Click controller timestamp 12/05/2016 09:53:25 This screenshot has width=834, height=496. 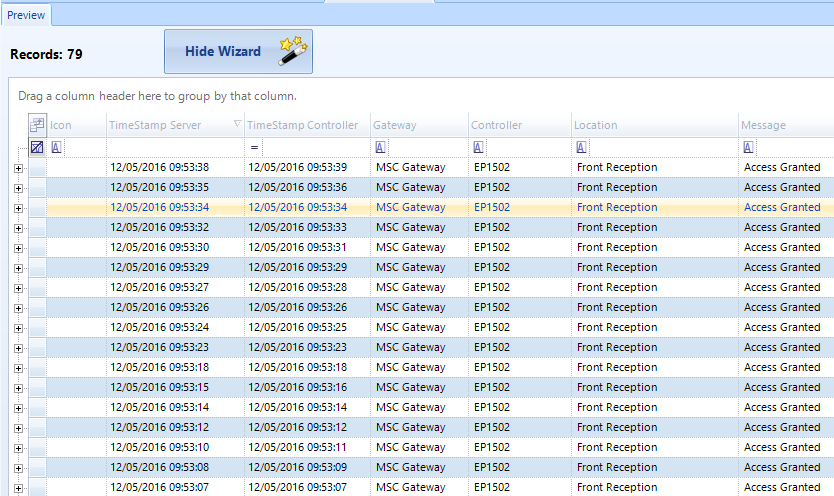coord(297,327)
